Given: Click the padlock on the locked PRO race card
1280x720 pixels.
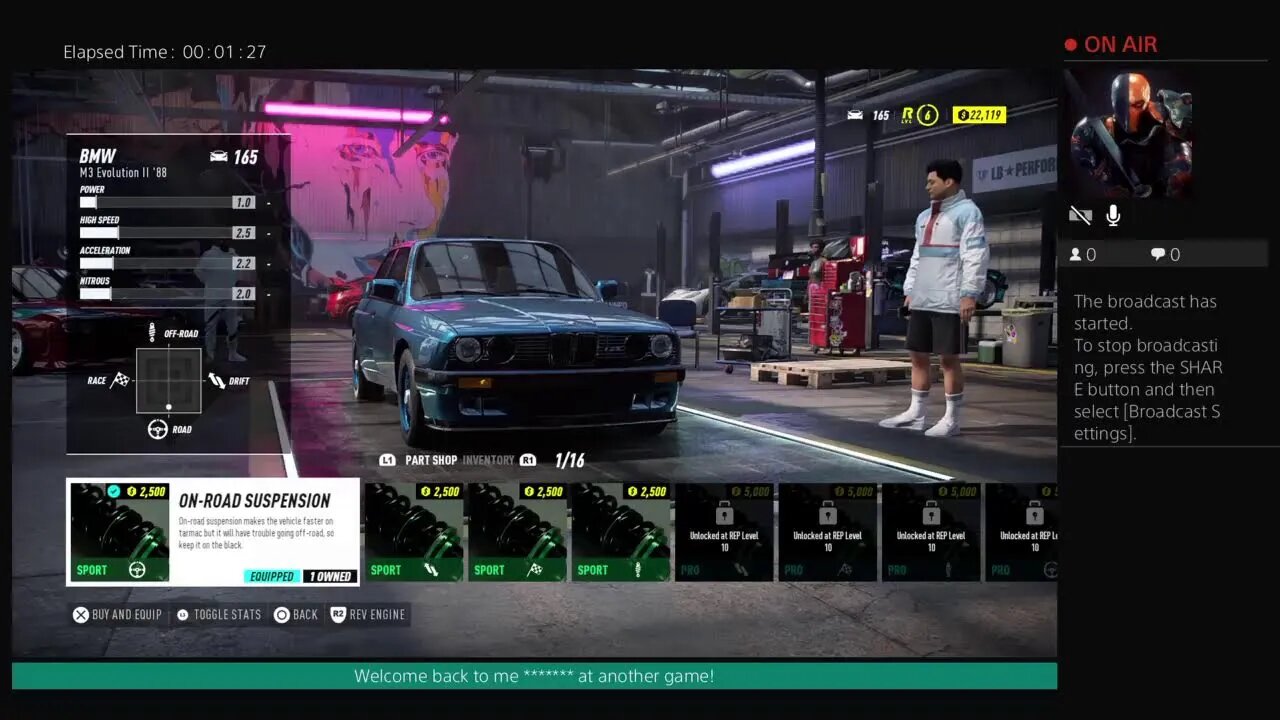Looking at the screenshot, I should click(x=828, y=514).
